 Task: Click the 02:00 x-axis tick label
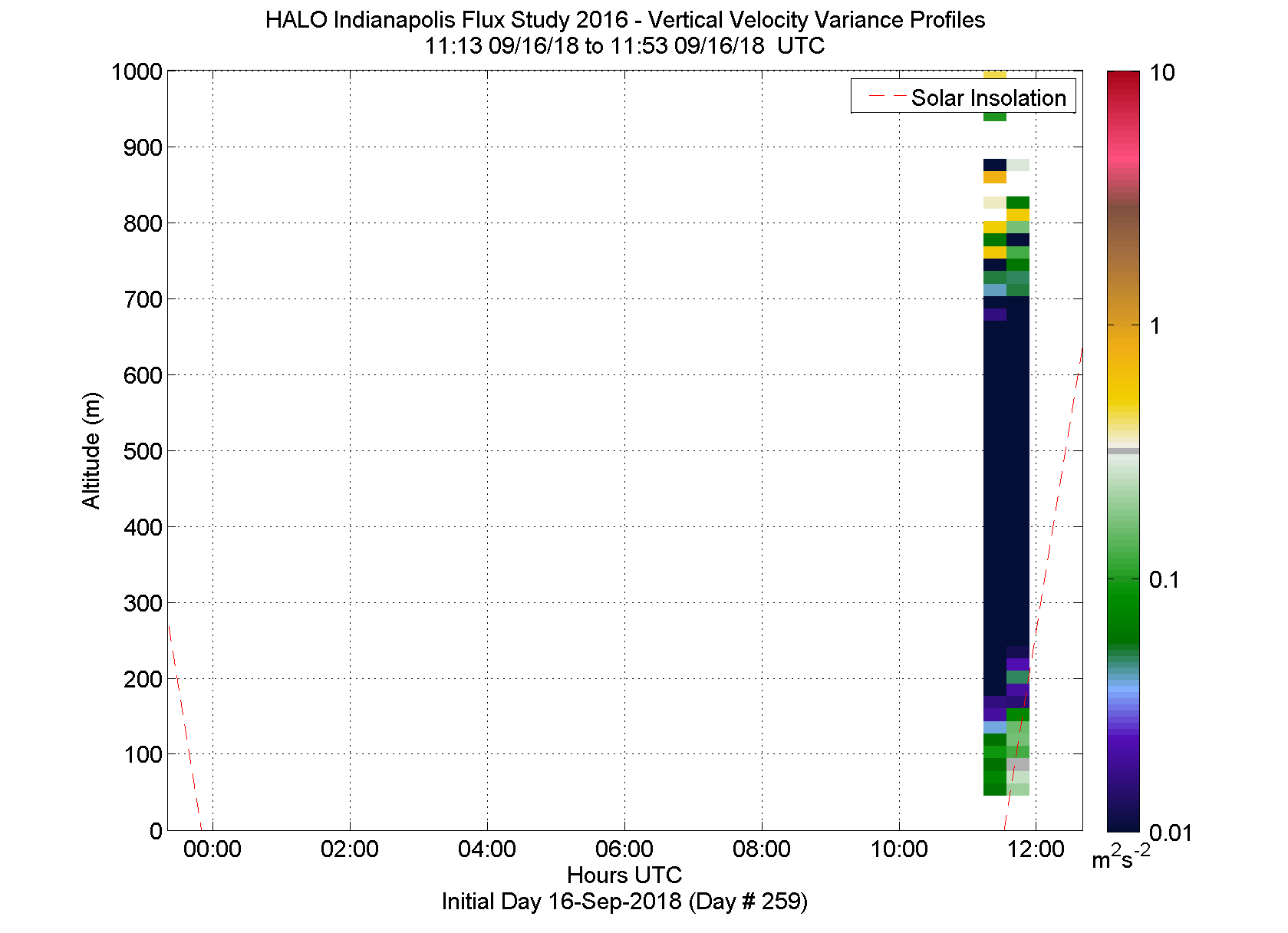click(x=350, y=849)
